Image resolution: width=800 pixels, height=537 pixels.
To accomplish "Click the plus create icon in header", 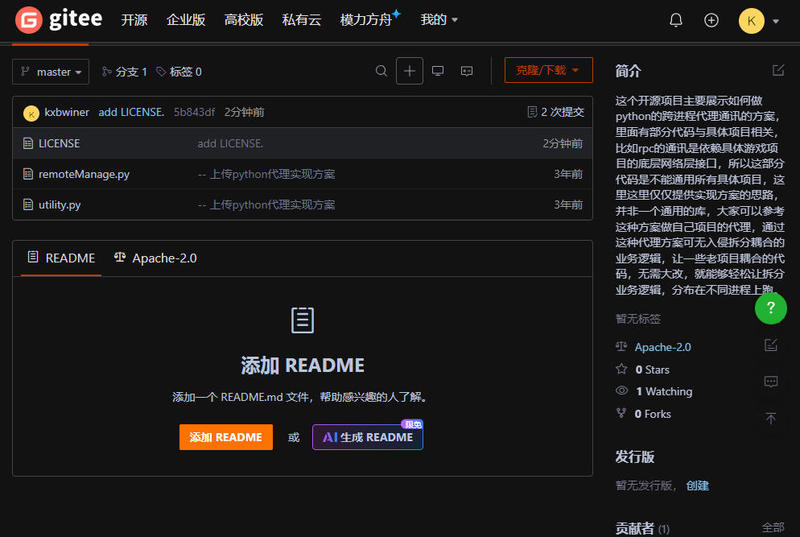I will pyautogui.click(x=711, y=20).
